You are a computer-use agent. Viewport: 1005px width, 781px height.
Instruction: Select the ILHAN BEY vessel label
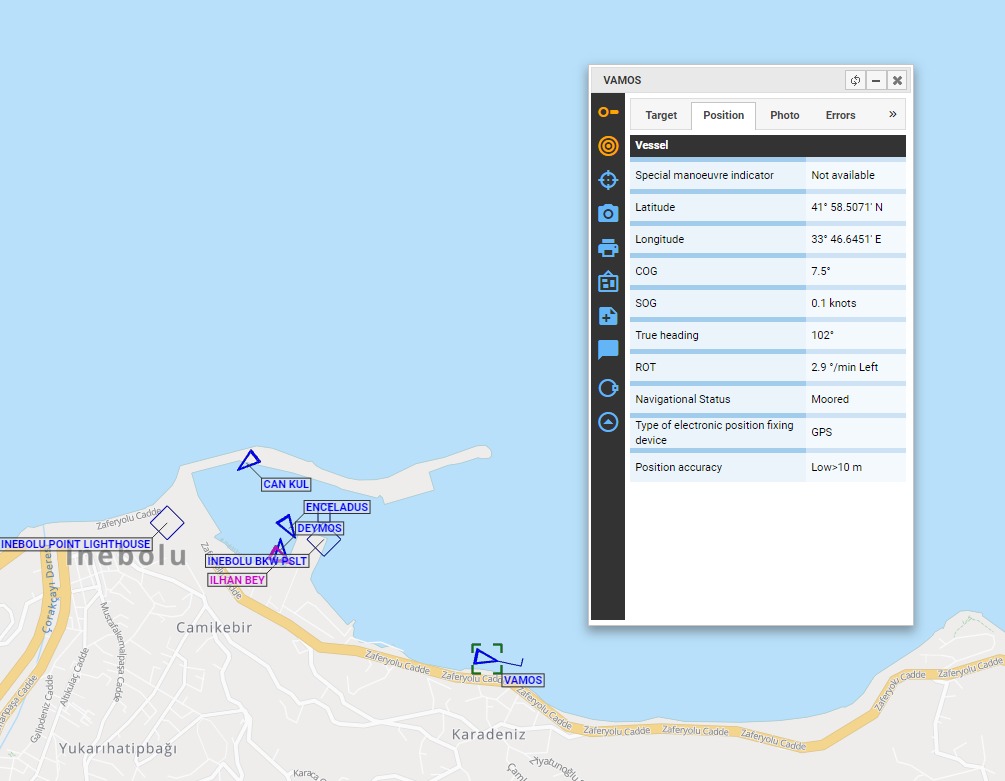237,580
